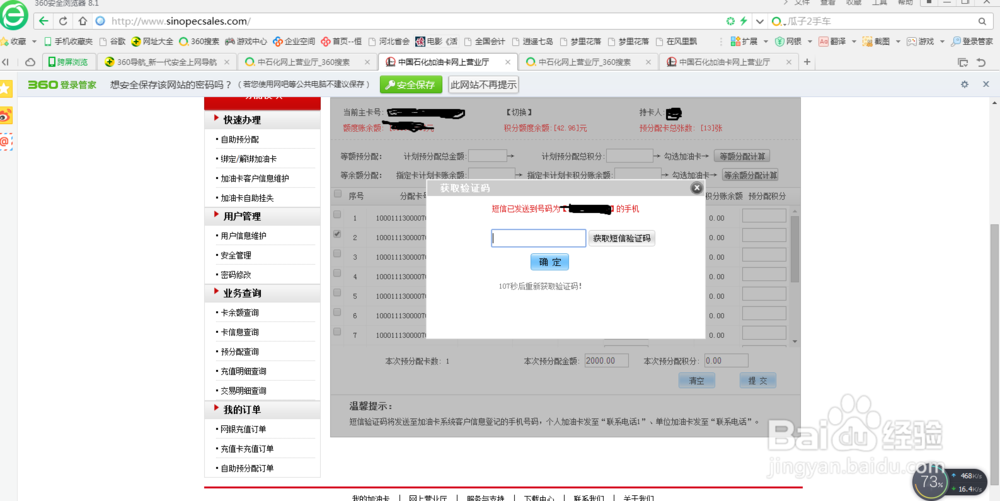Screen dimensions: 1000x501
Task: Open 翻译 translate tool
Action: [x=823, y=41]
